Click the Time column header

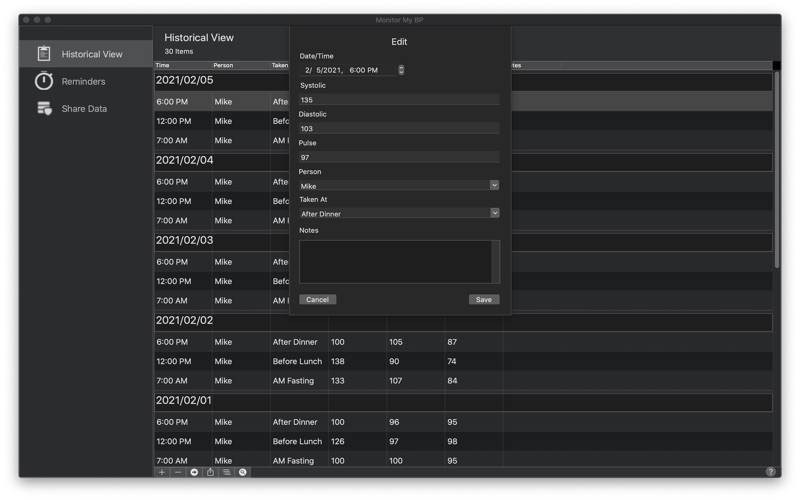pos(183,65)
